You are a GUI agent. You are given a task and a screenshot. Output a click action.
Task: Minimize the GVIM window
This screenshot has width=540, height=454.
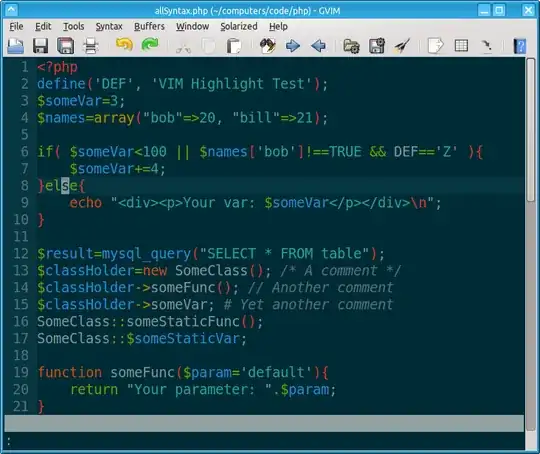coord(484,10)
